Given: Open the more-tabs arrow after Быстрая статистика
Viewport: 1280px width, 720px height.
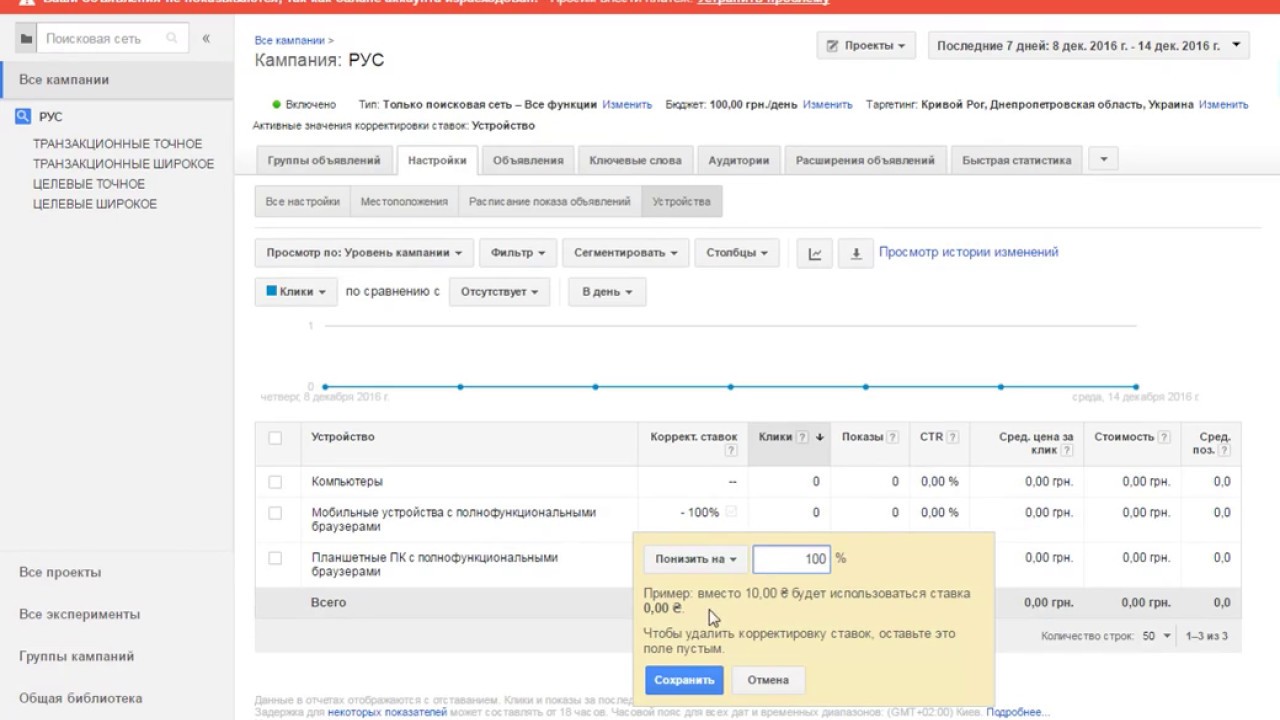Looking at the screenshot, I should [1103, 160].
